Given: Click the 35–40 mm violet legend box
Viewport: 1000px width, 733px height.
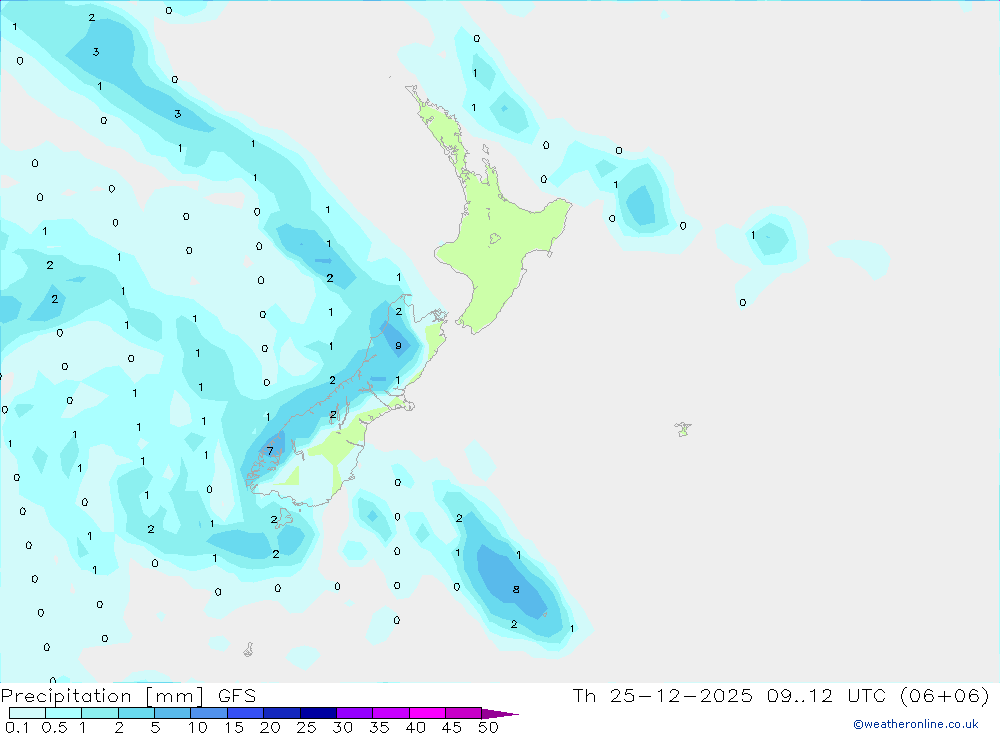Looking at the screenshot, I should tap(391, 713).
